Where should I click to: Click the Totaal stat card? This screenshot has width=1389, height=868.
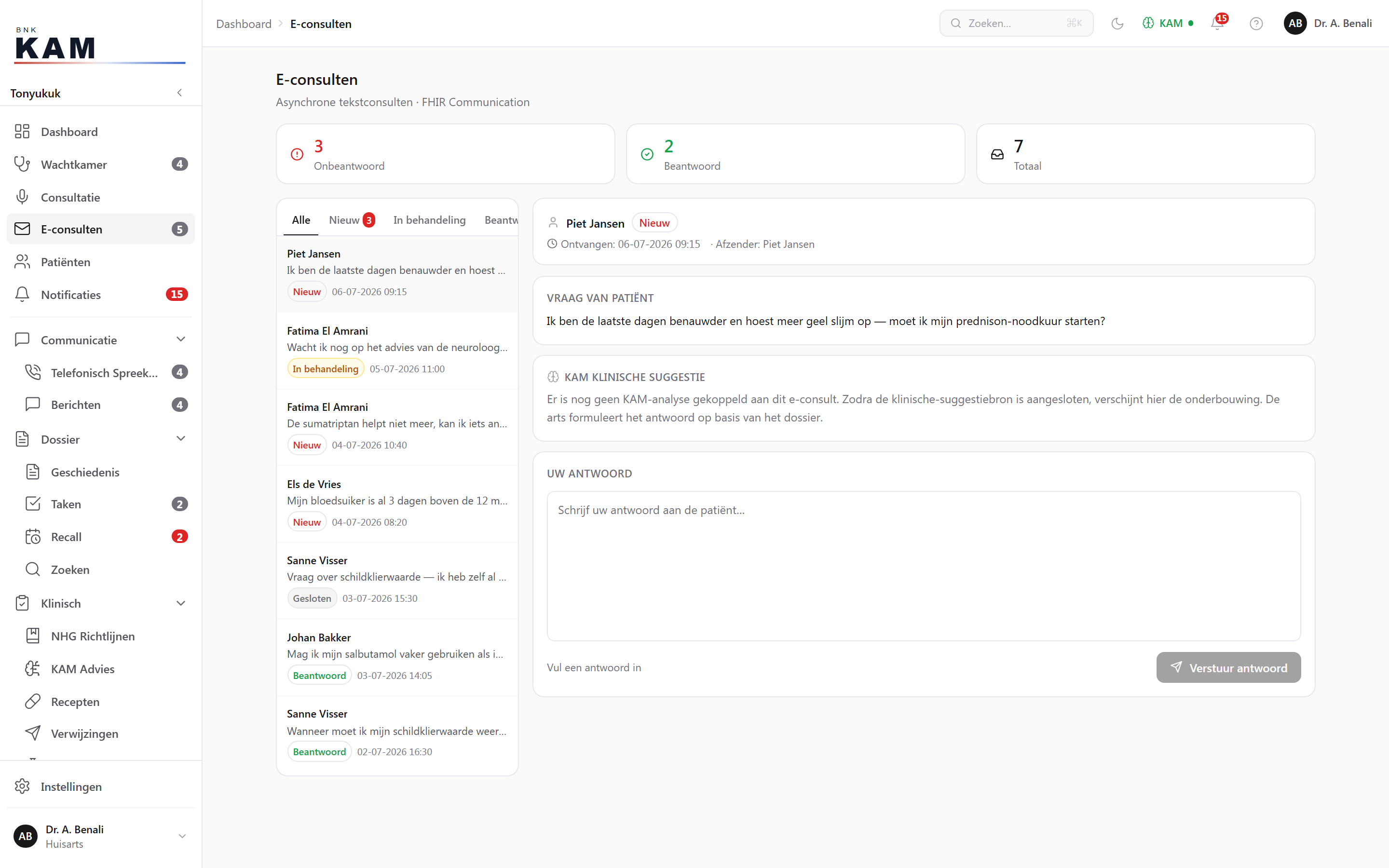(x=1145, y=154)
